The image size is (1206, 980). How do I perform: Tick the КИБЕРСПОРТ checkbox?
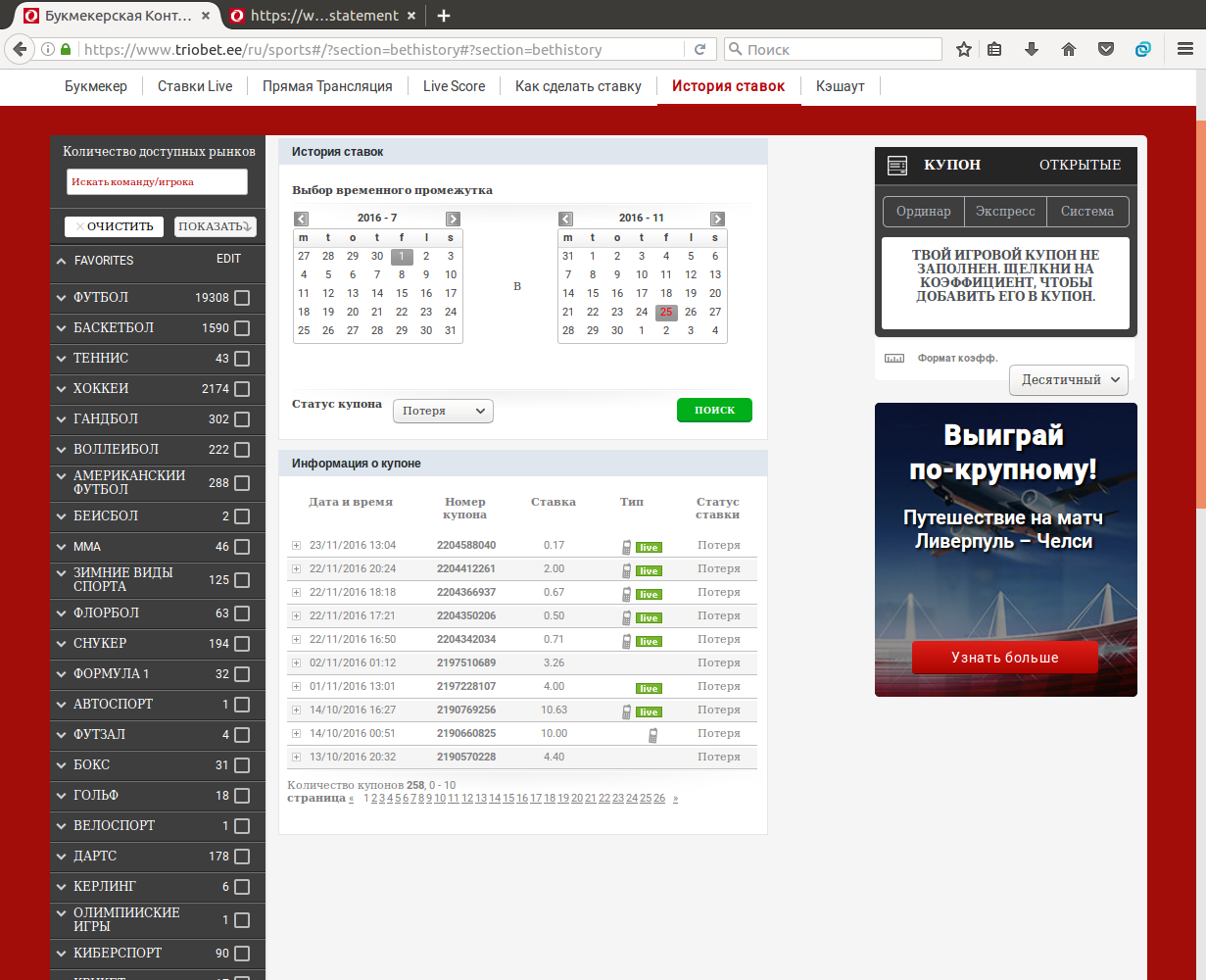point(242,954)
